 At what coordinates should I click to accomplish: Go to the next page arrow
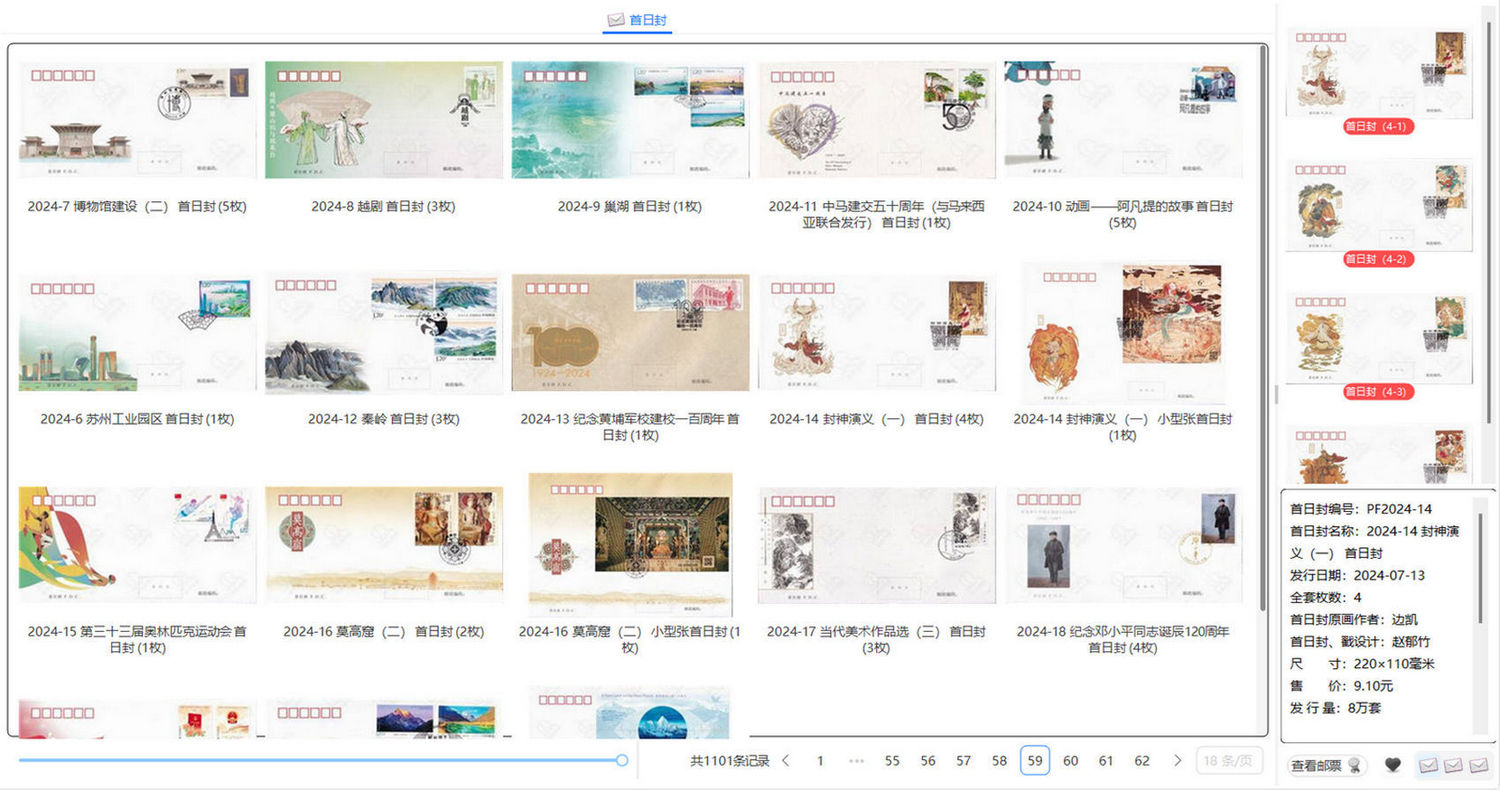point(1178,761)
